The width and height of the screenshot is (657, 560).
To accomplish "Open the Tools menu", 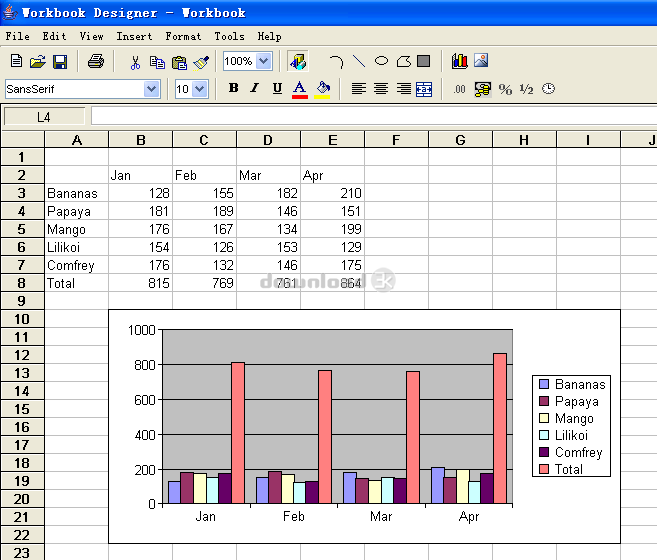I will (230, 36).
